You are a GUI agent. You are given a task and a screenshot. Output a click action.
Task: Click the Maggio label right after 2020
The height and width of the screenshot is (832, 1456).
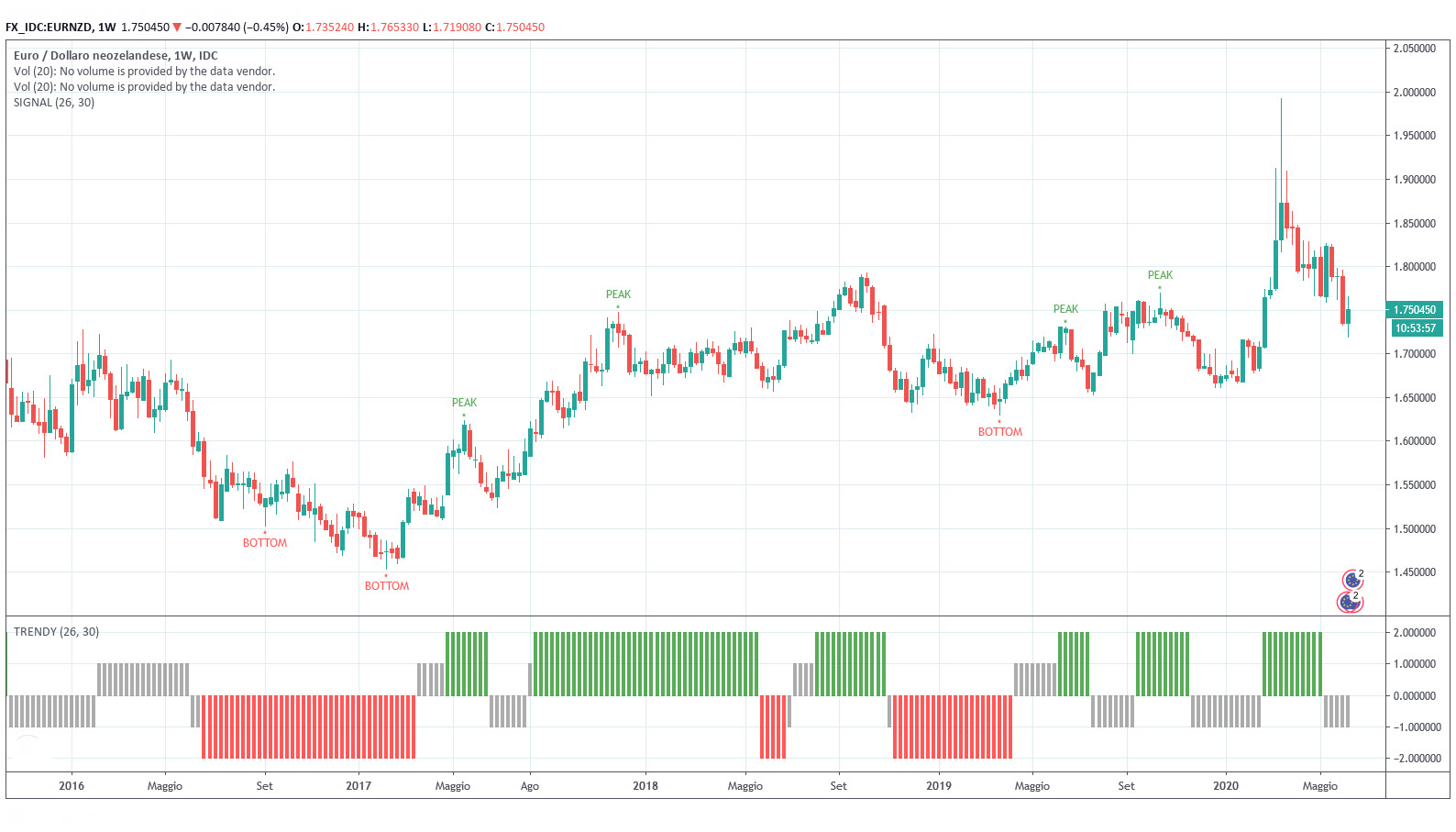[x=1320, y=786]
